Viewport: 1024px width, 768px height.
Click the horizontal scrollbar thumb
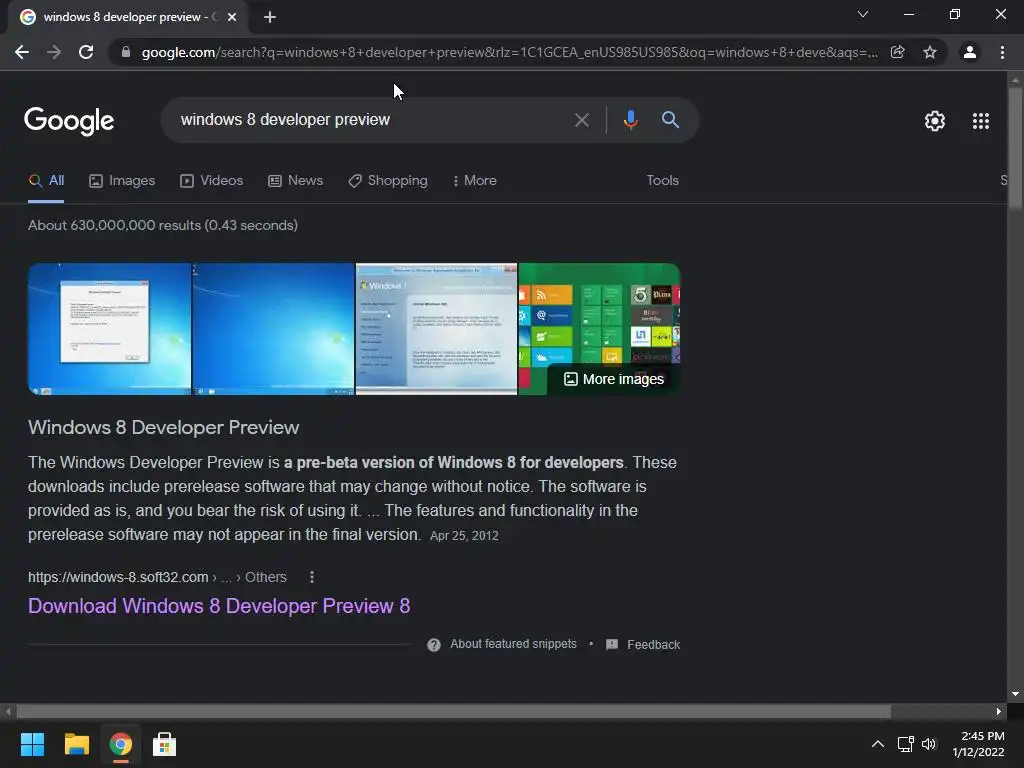tap(453, 711)
